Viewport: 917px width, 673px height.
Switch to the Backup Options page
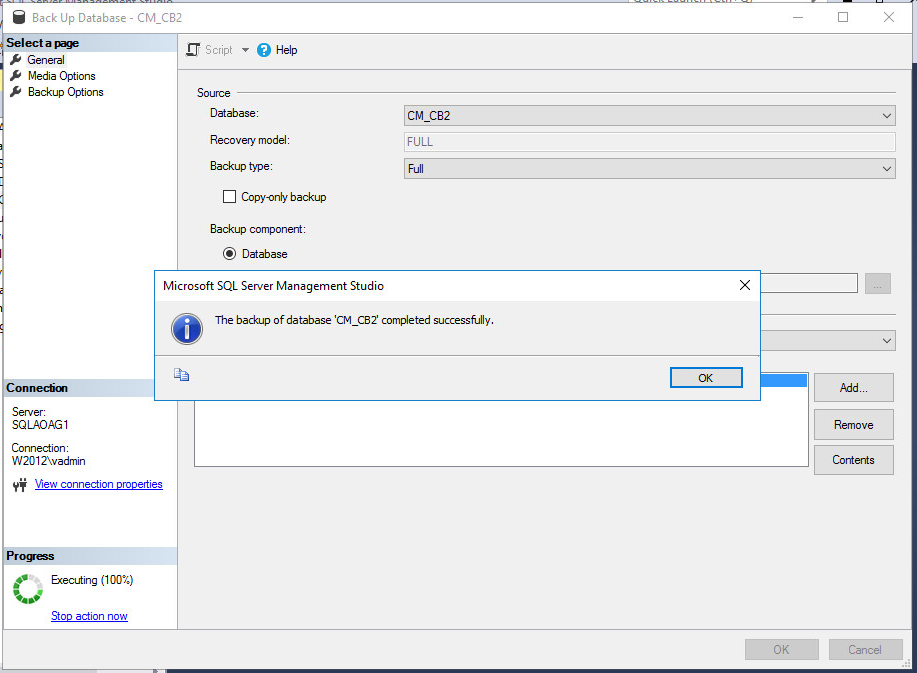tap(64, 91)
